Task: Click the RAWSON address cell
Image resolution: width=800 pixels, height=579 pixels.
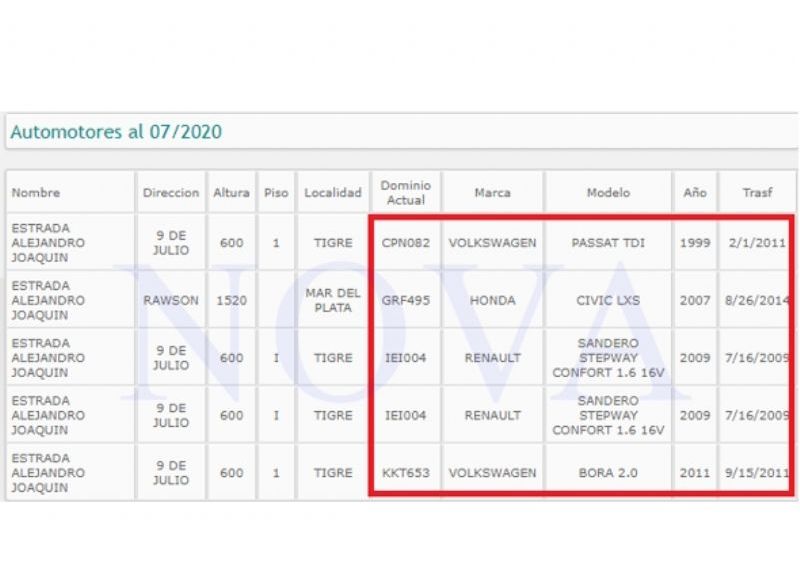Action: (171, 300)
